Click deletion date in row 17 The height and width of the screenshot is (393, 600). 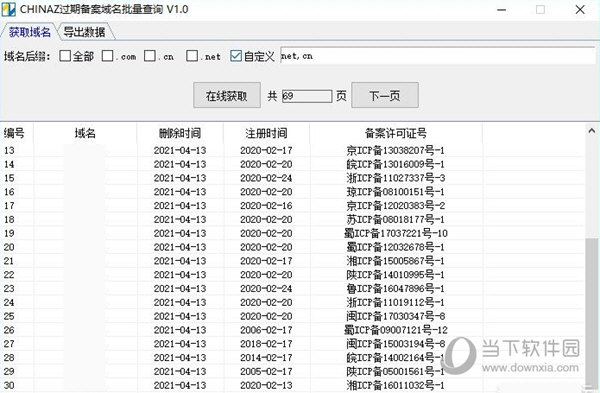[x=180, y=206]
